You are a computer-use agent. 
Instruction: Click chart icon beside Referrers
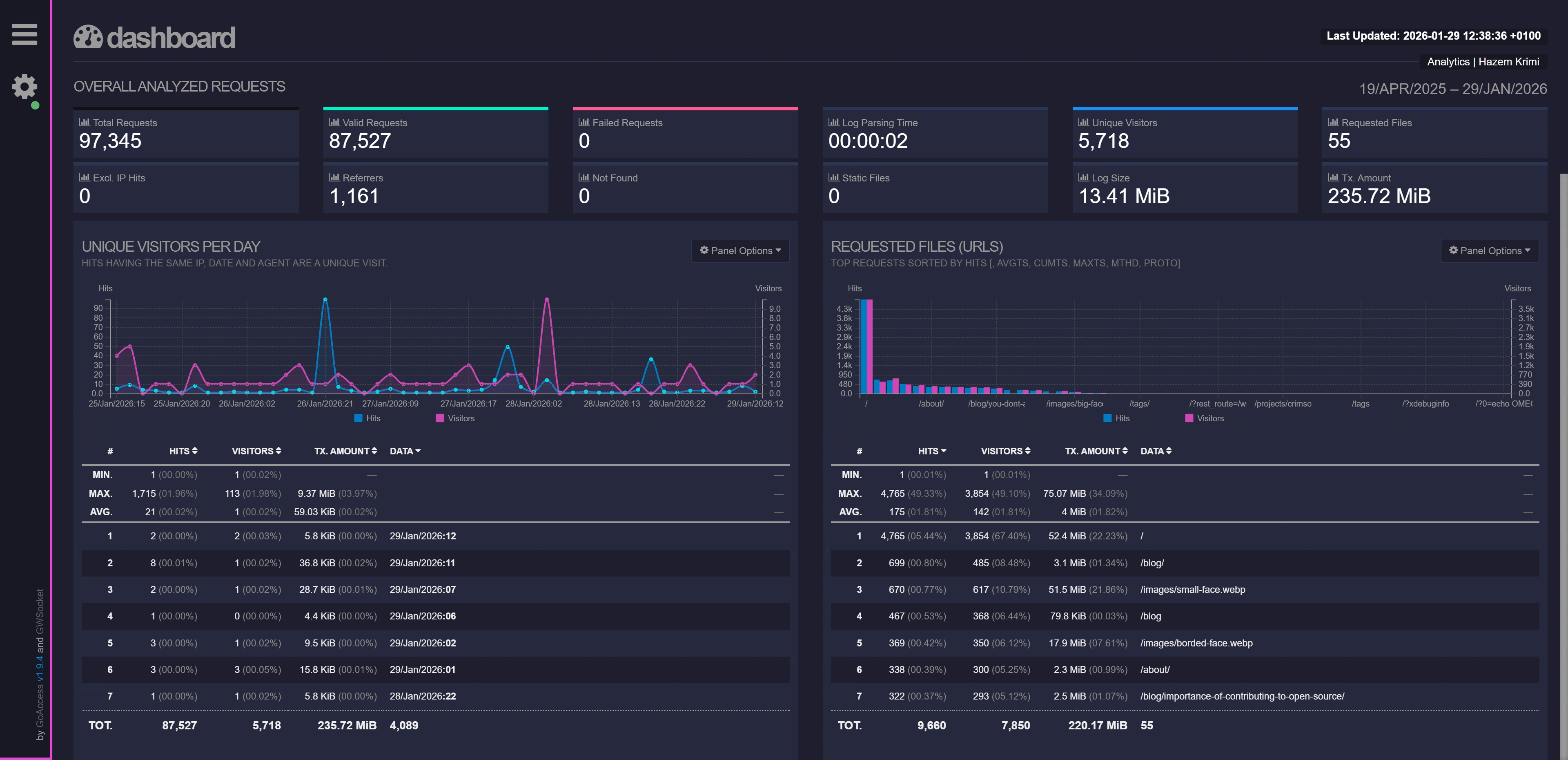click(334, 178)
